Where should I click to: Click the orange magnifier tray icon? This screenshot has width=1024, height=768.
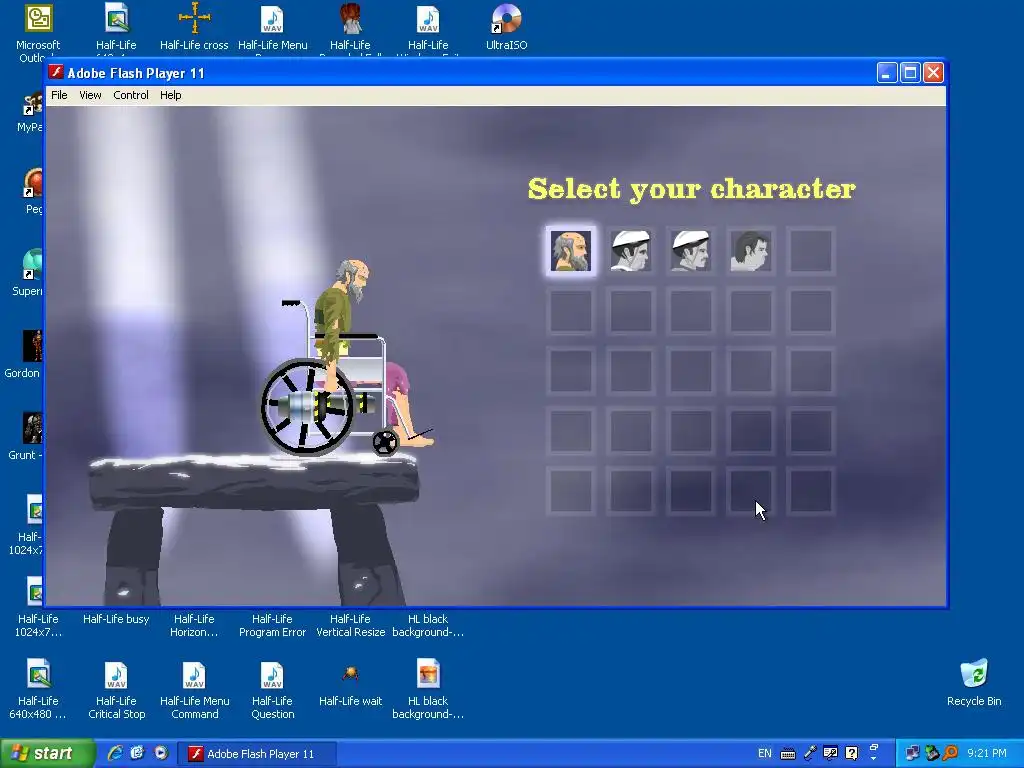950,754
